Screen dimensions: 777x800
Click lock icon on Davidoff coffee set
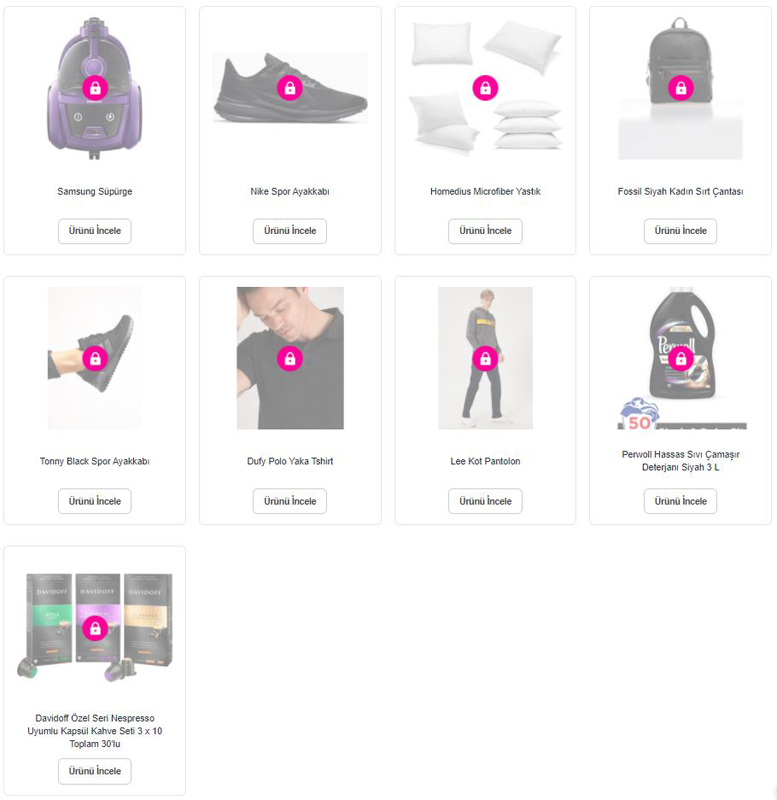[95, 628]
